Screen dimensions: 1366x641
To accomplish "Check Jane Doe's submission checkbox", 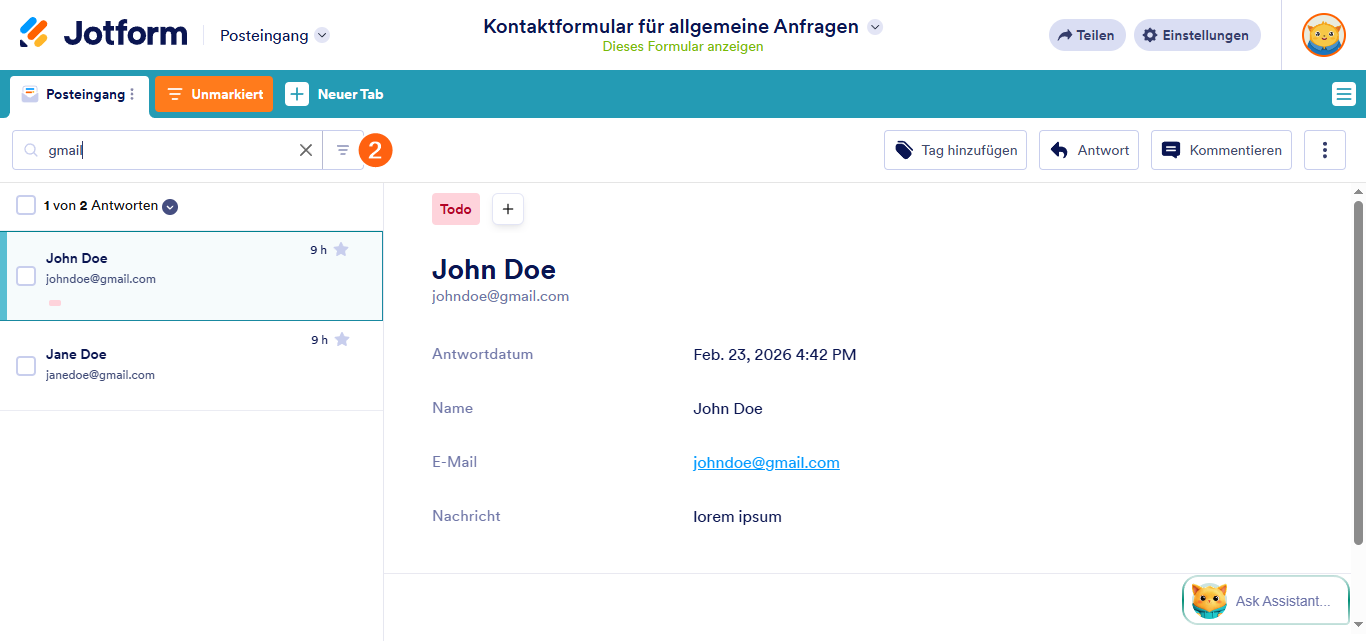I will pyautogui.click(x=25, y=366).
